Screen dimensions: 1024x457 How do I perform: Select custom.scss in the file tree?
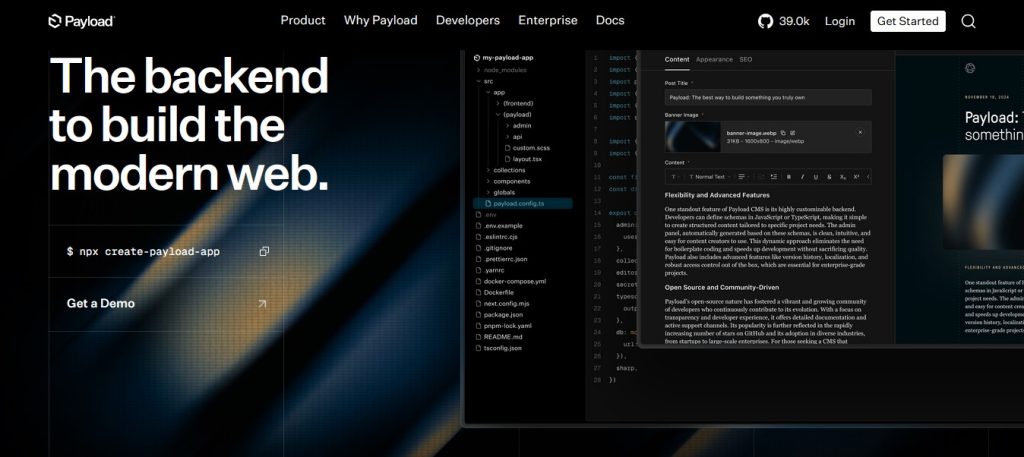pyautogui.click(x=526, y=148)
